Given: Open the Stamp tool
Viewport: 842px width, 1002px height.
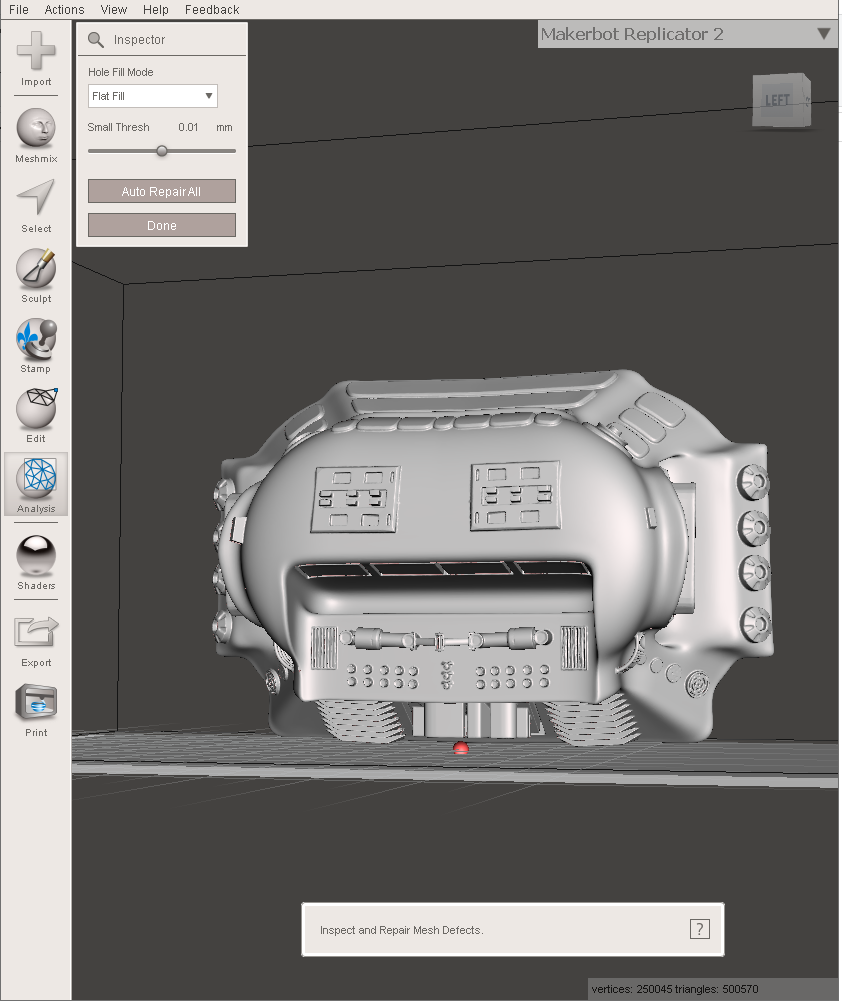Looking at the screenshot, I should coord(36,346).
